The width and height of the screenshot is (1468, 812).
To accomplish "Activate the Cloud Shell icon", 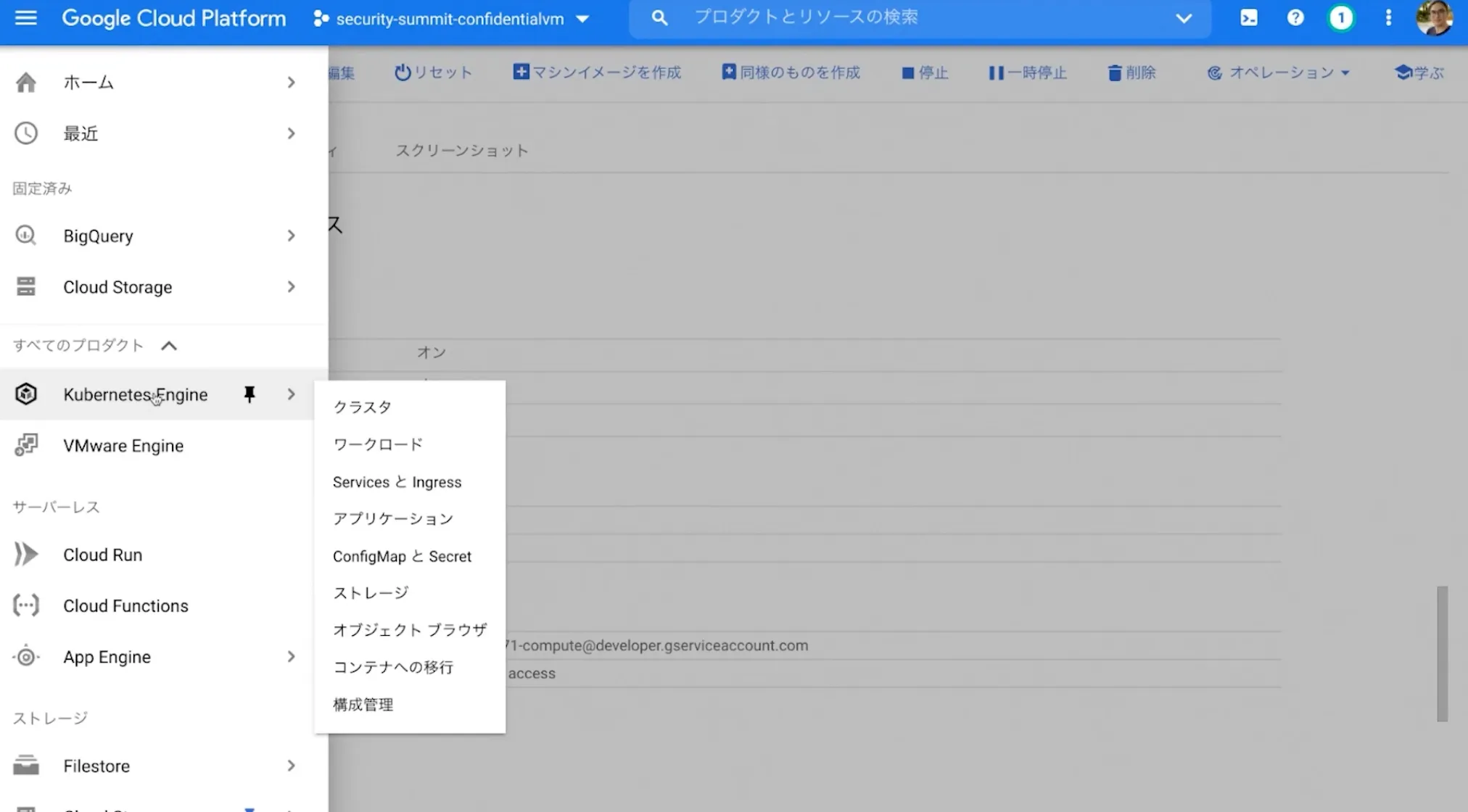I will pyautogui.click(x=1248, y=18).
